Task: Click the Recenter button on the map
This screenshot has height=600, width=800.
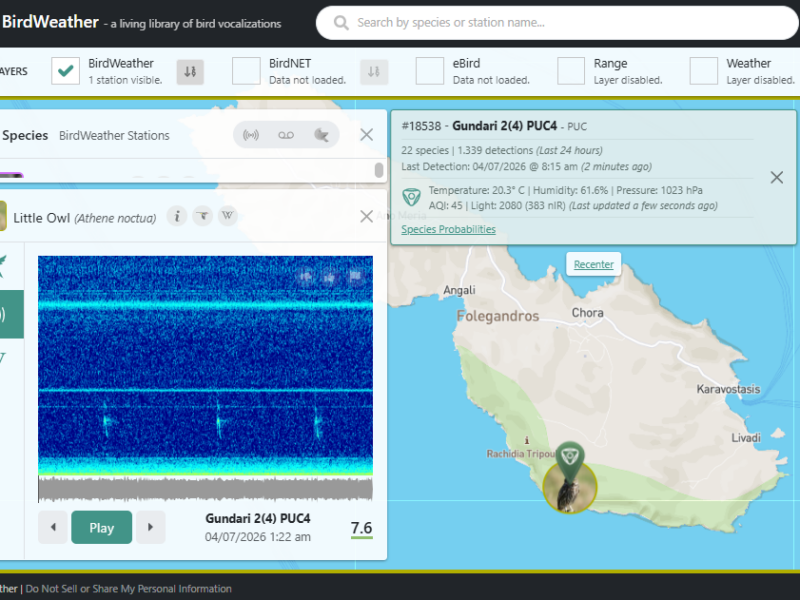Action: pos(593,263)
